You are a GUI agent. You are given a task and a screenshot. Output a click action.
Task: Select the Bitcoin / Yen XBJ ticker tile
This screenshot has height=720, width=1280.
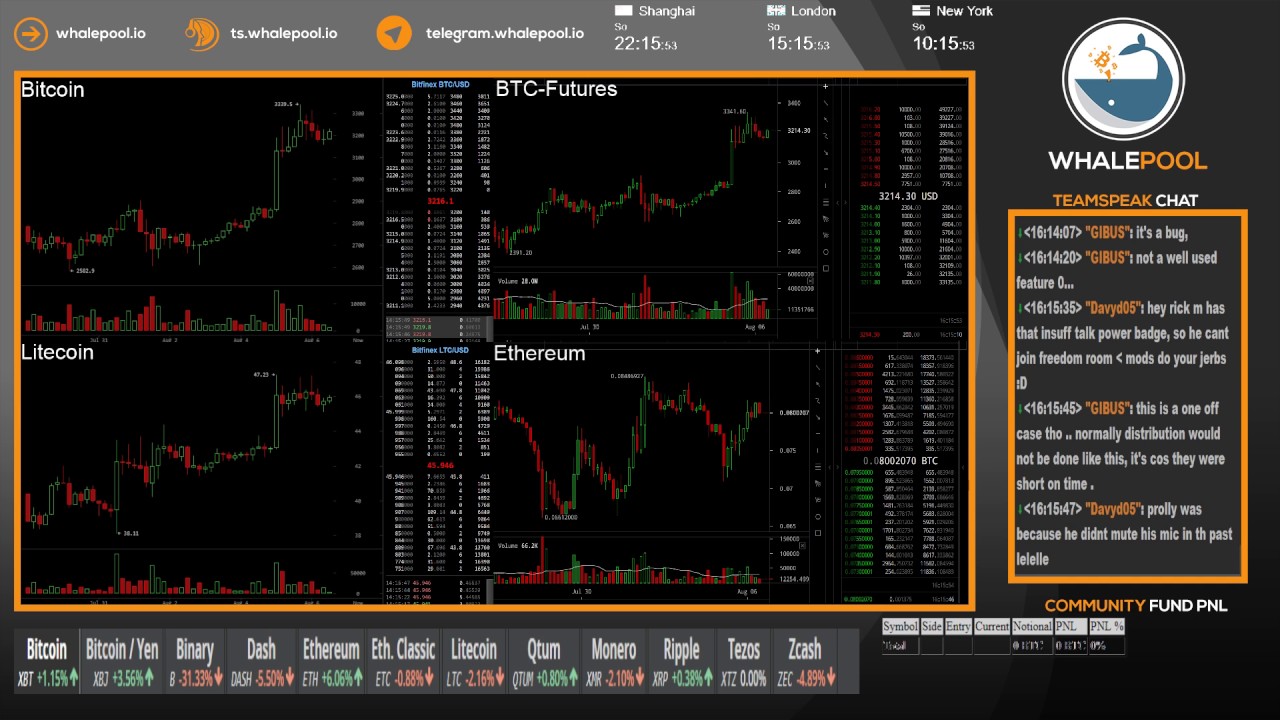(x=121, y=662)
